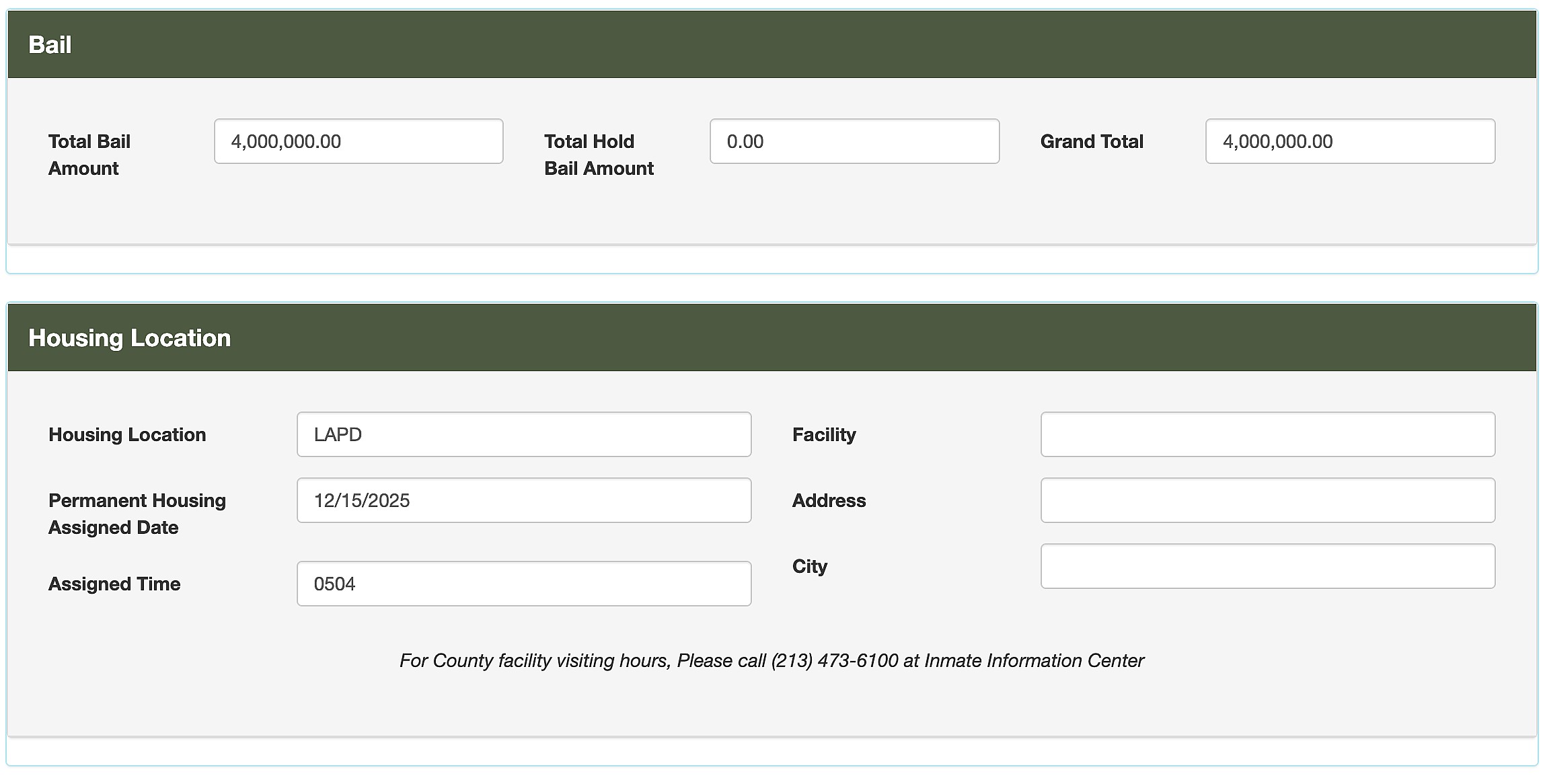Viewport: 1543px width, 784px height.
Task: Click the Assigned Time label
Action: coord(114,584)
